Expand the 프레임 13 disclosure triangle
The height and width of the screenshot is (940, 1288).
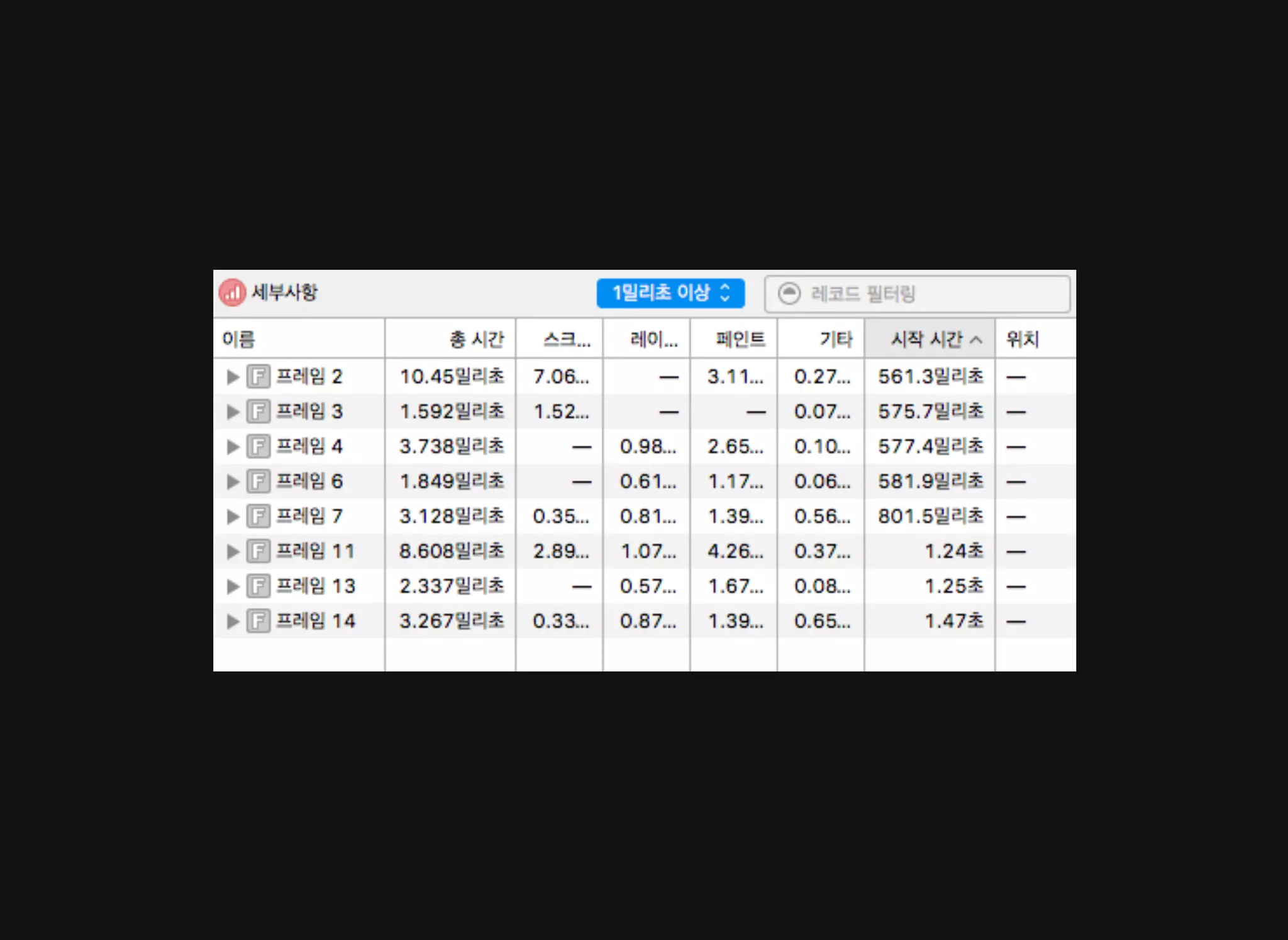233,586
